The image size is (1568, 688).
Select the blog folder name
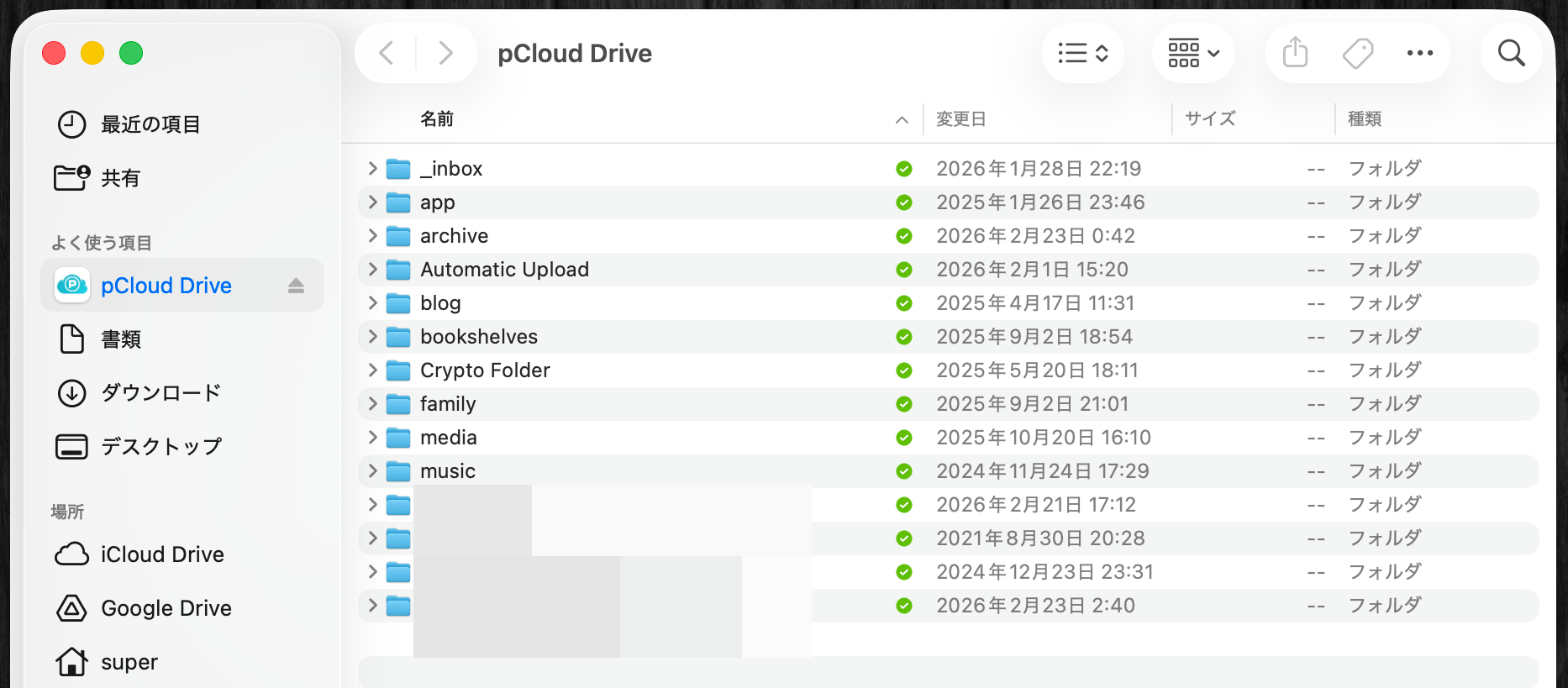[440, 303]
